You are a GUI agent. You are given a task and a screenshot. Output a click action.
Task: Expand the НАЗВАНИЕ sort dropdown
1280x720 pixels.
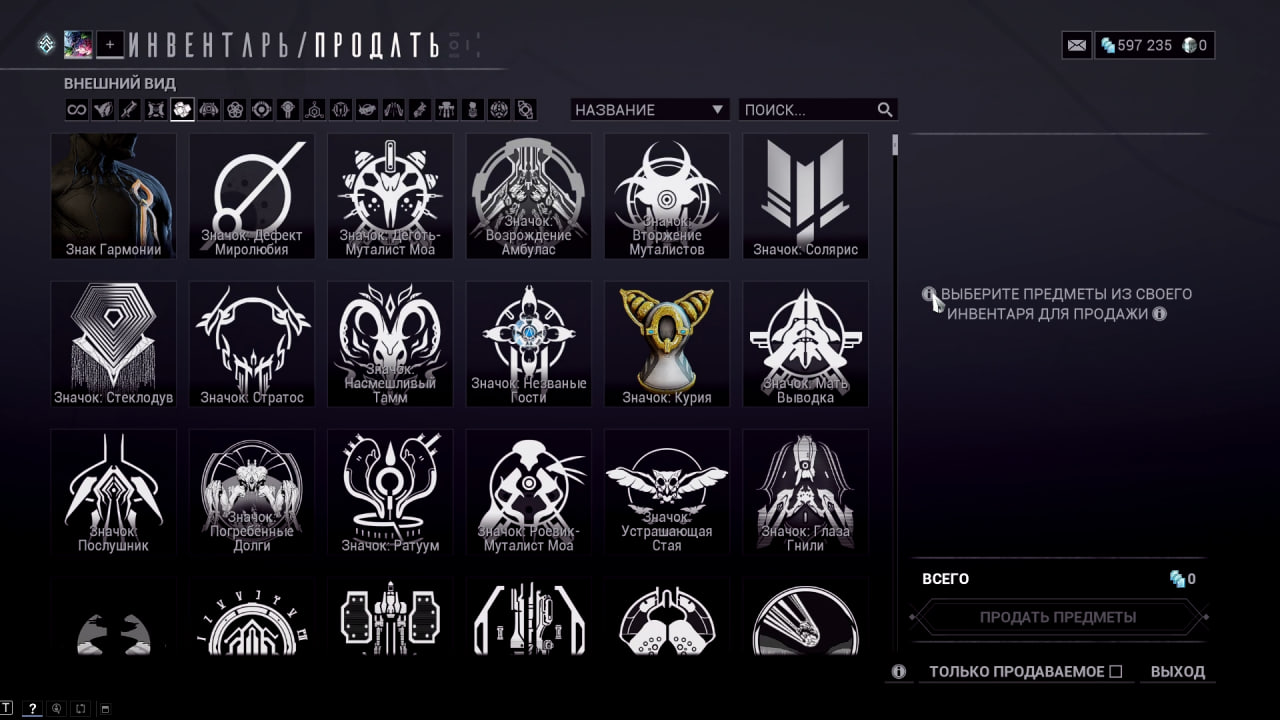[x=649, y=110]
